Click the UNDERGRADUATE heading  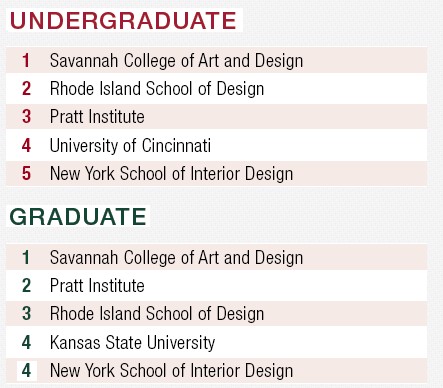click(123, 21)
